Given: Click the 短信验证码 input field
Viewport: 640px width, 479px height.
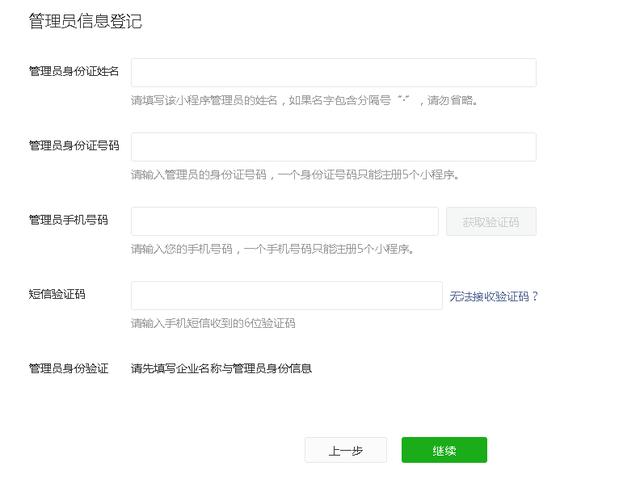Looking at the screenshot, I should (287, 295).
